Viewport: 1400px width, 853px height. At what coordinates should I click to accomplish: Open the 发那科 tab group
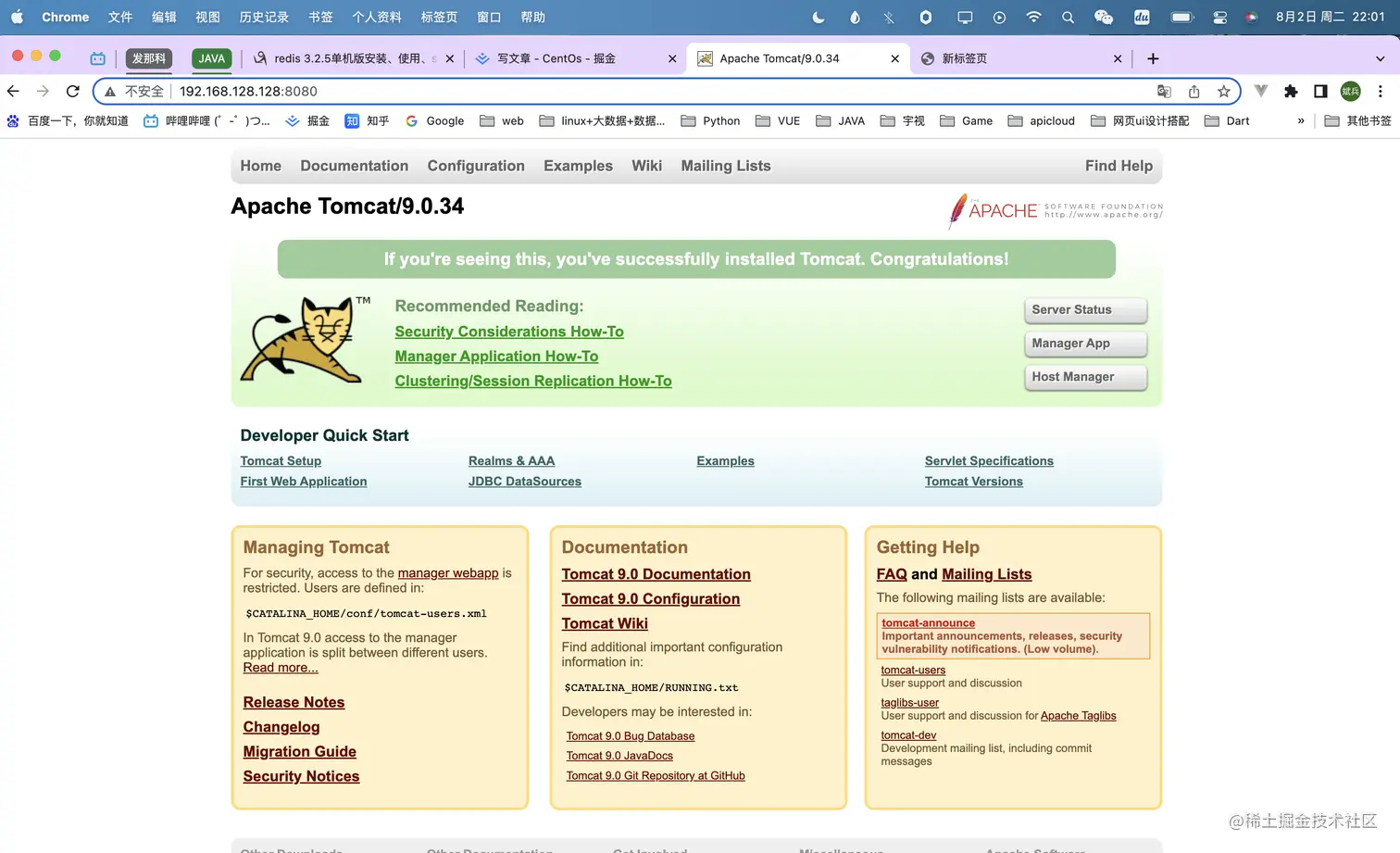point(149,58)
